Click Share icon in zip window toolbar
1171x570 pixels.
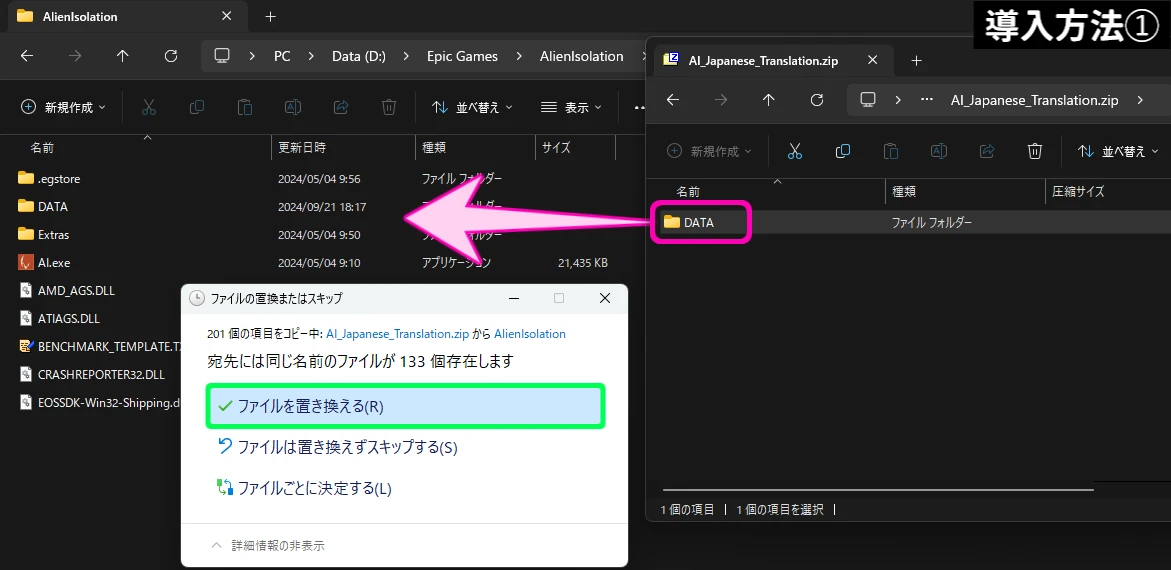[x=987, y=151]
